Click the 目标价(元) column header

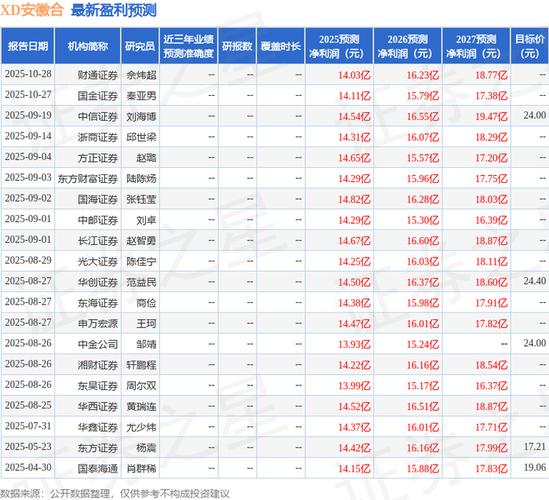(530, 46)
